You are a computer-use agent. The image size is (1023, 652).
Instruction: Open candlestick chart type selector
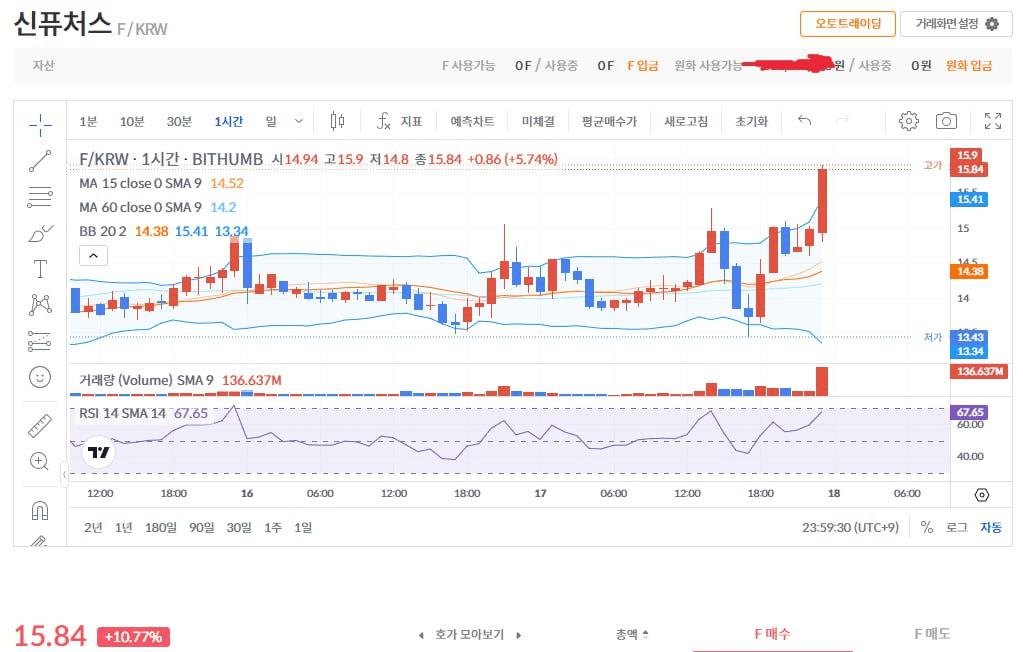tap(337, 121)
